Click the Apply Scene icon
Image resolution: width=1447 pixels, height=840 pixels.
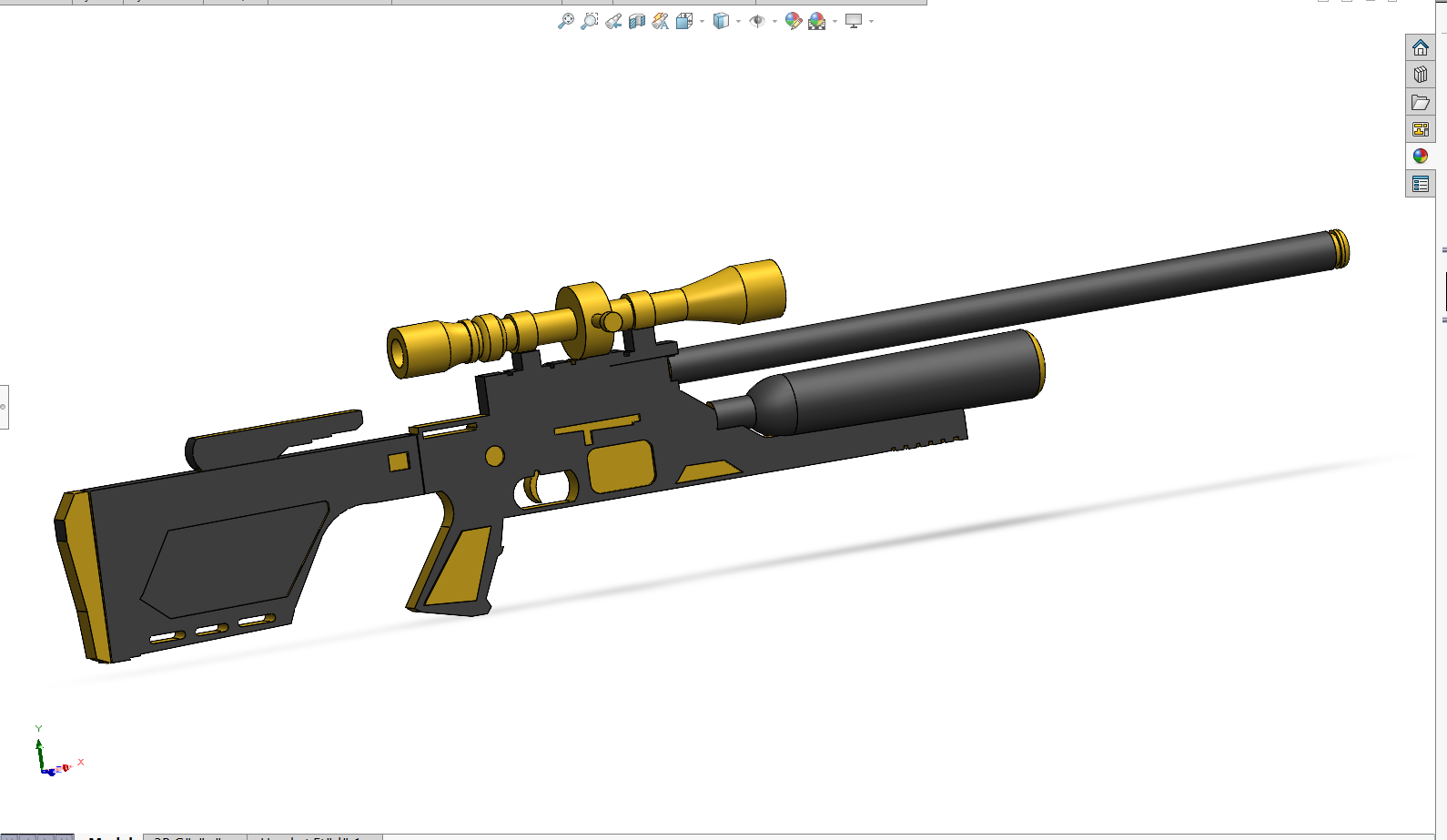pyautogui.click(x=817, y=21)
